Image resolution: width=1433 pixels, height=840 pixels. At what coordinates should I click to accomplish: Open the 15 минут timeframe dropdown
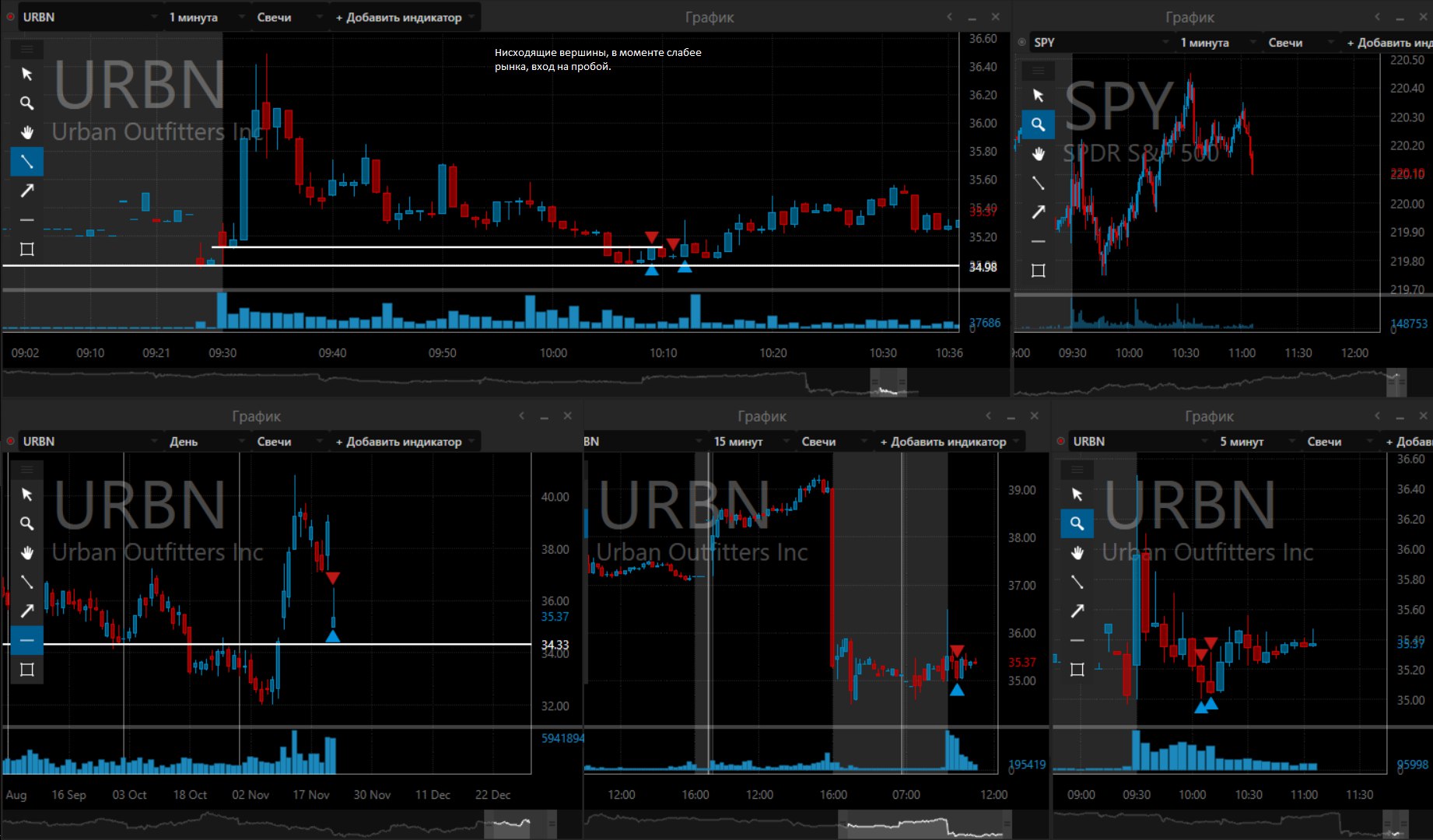(750, 441)
